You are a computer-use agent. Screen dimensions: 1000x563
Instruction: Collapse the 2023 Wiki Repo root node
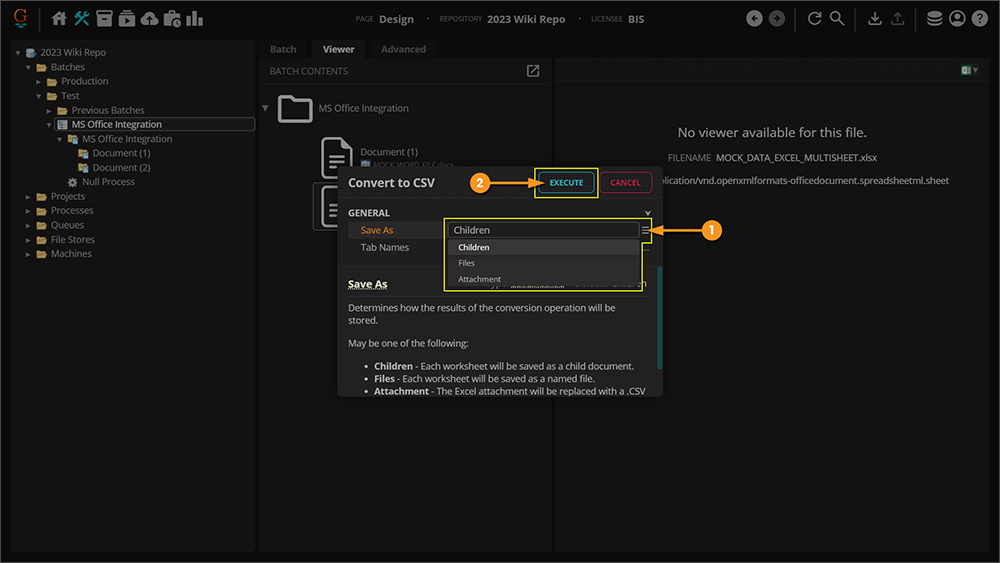pyautogui.click(x=18, y=53)
